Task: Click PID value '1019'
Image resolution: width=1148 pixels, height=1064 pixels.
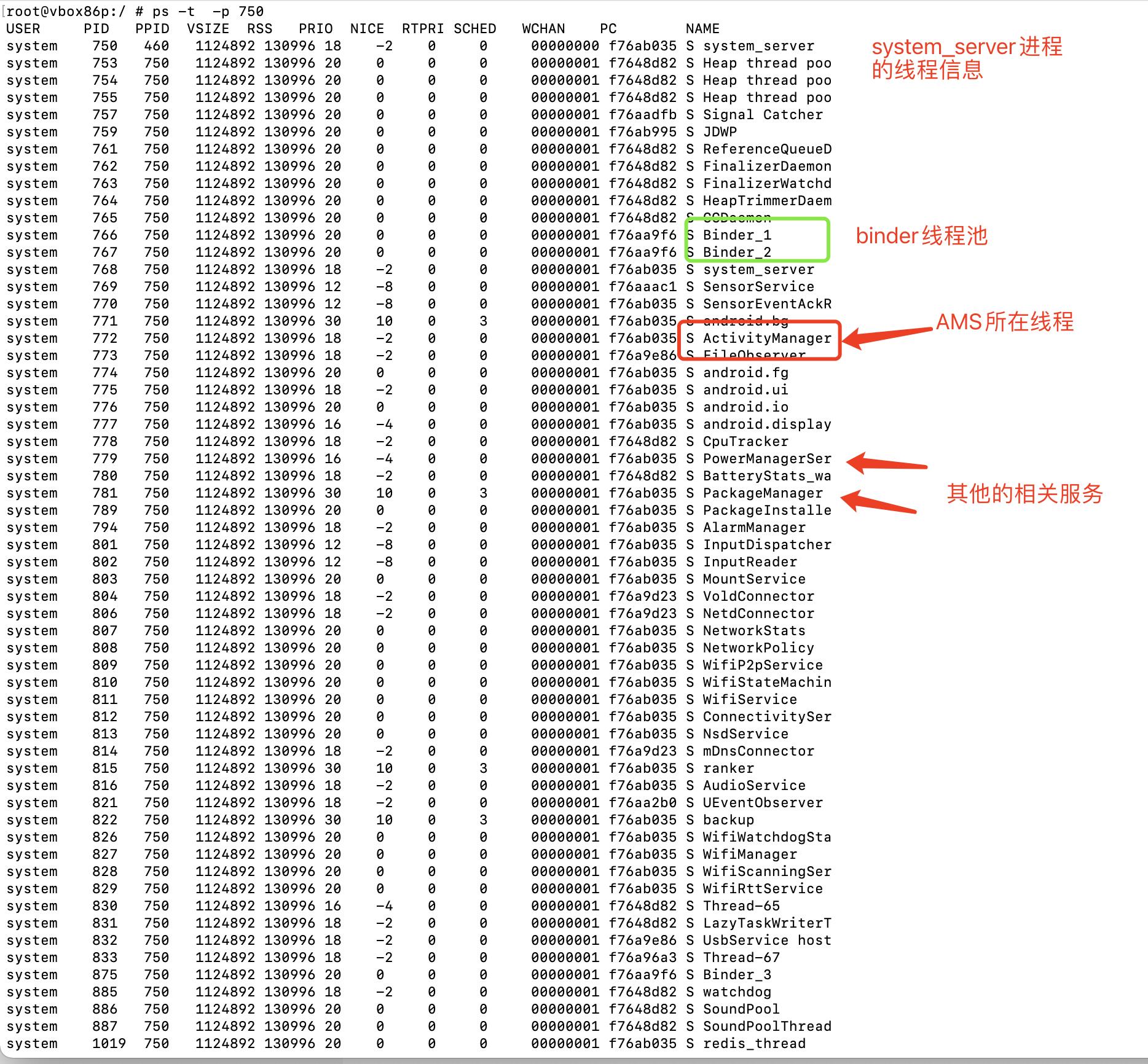Action: tap(109, 1043)
